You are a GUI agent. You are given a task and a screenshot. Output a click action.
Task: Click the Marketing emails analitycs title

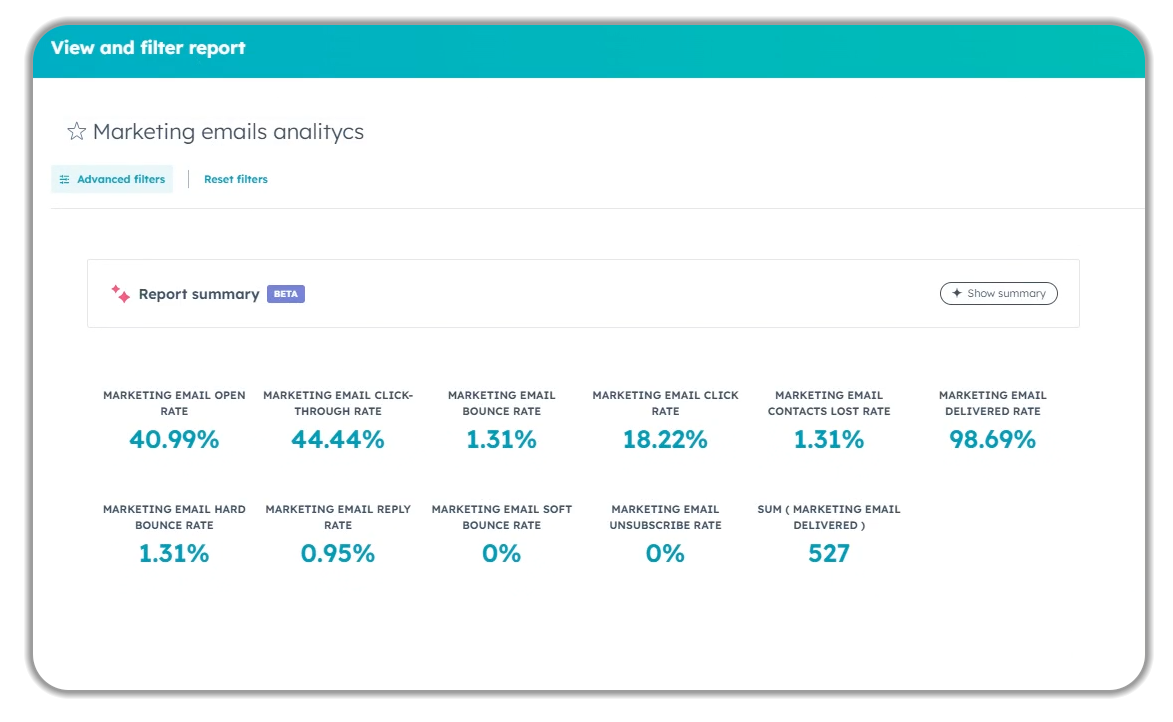(228, 132)
